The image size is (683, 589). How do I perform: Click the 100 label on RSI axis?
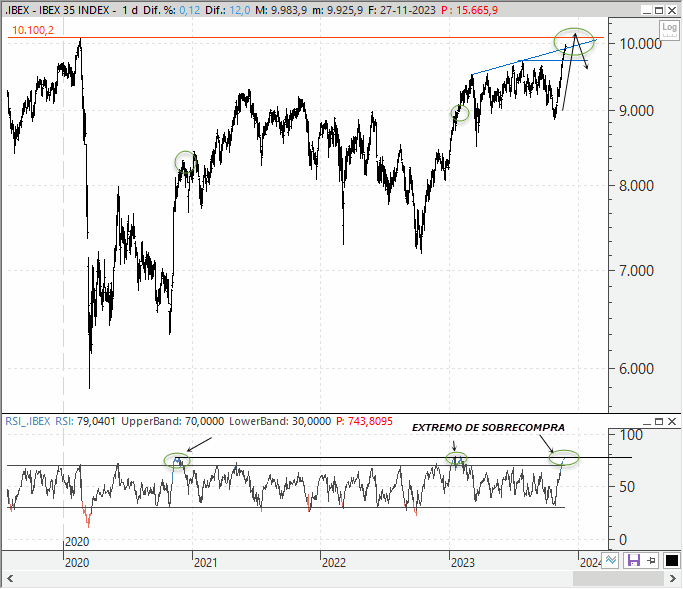click(x=631, y=435)
